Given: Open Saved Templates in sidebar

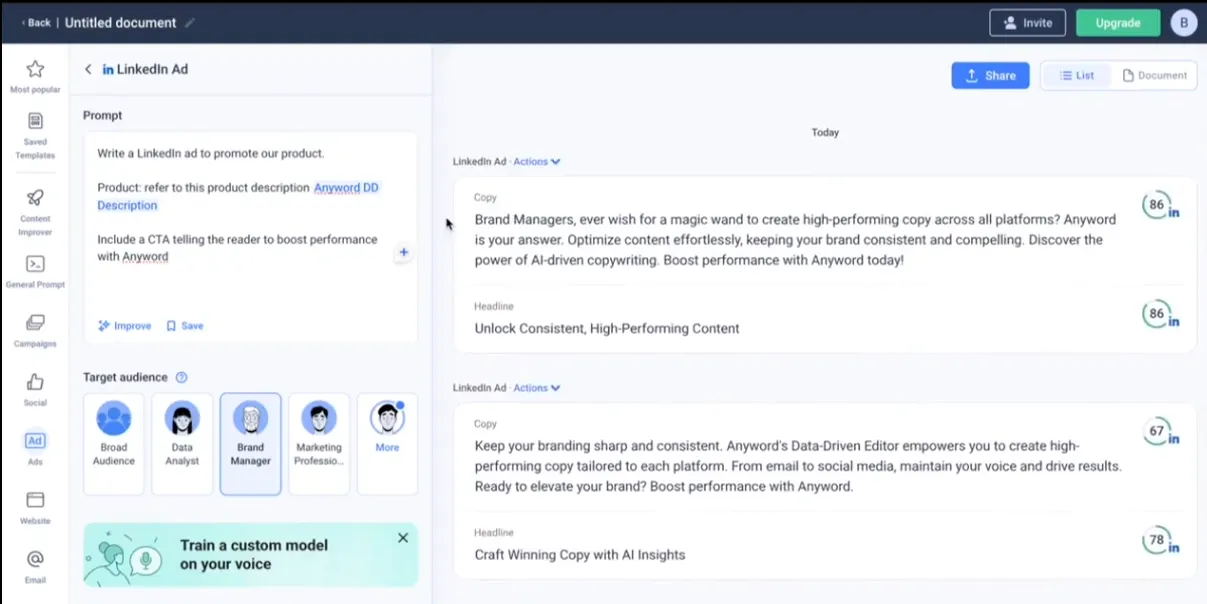Looking at the screenshot, I should (35, 121).
